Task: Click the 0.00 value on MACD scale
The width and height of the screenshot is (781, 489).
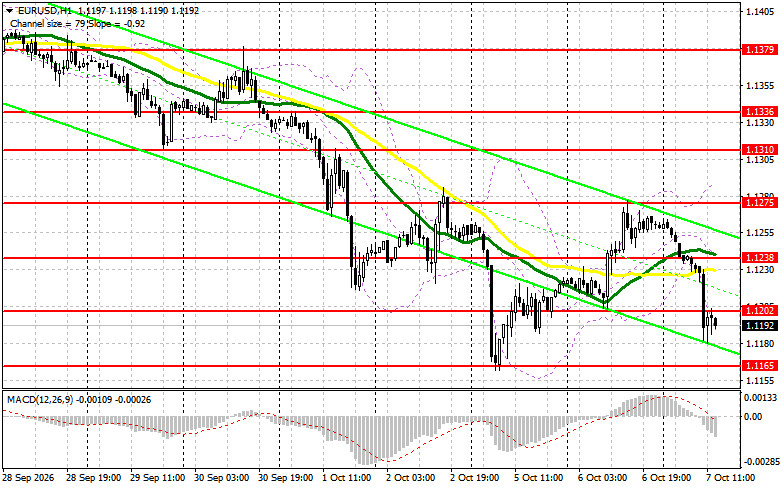Action: pyautogui.click(x=753, y=417)
